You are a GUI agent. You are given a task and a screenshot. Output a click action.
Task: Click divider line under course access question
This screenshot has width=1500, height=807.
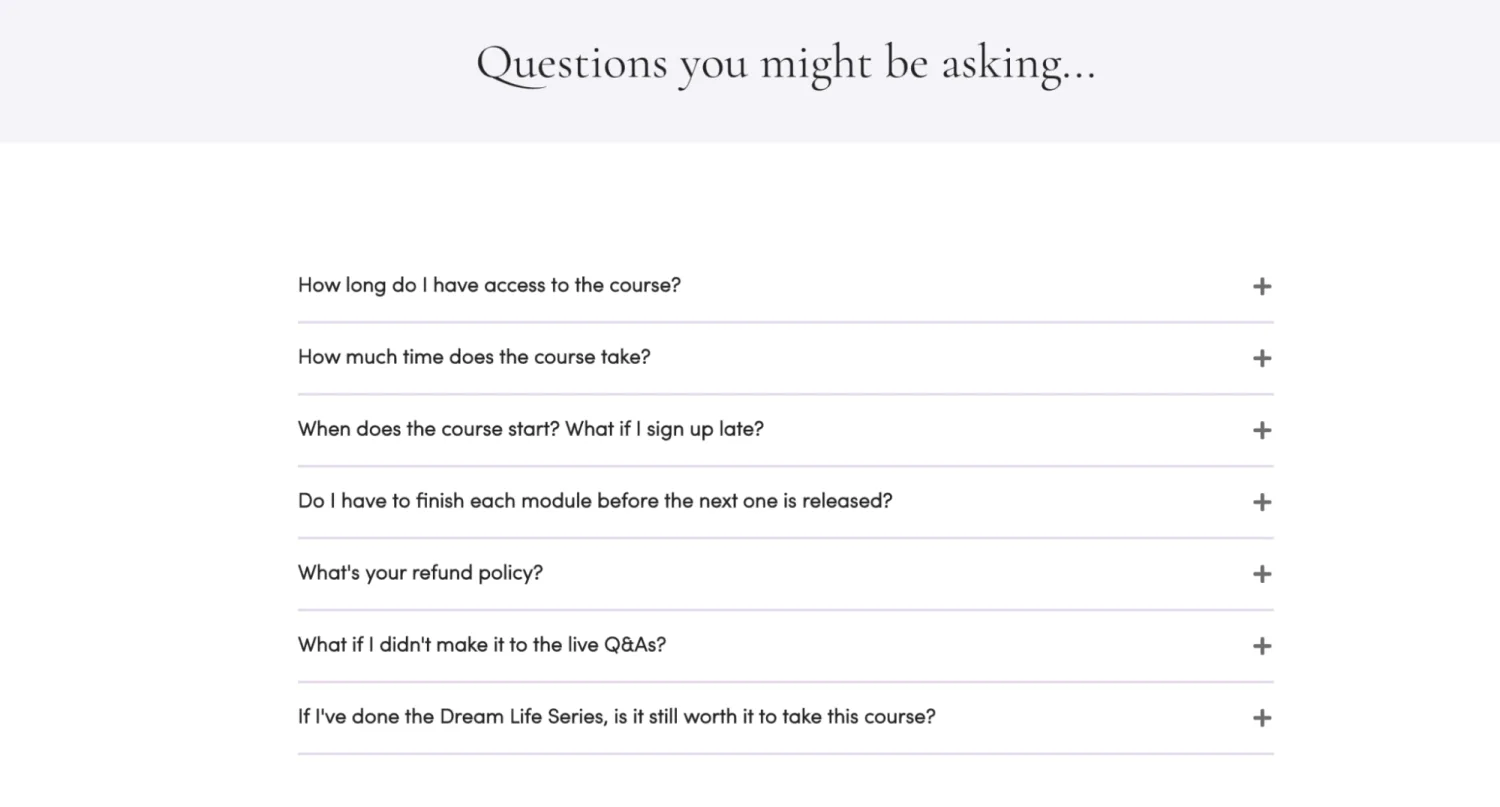tap(785, 322)
